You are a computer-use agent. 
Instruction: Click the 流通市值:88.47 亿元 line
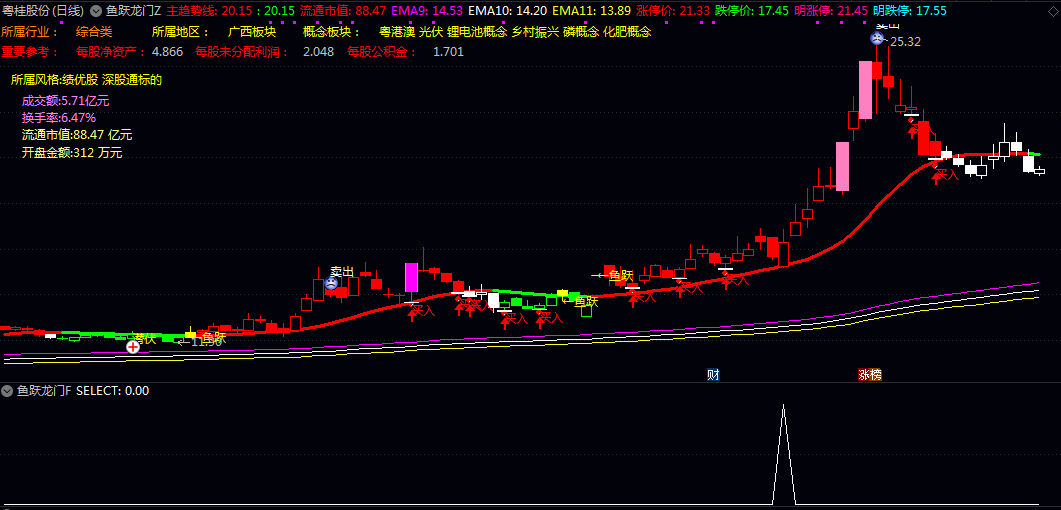(77, 135)
